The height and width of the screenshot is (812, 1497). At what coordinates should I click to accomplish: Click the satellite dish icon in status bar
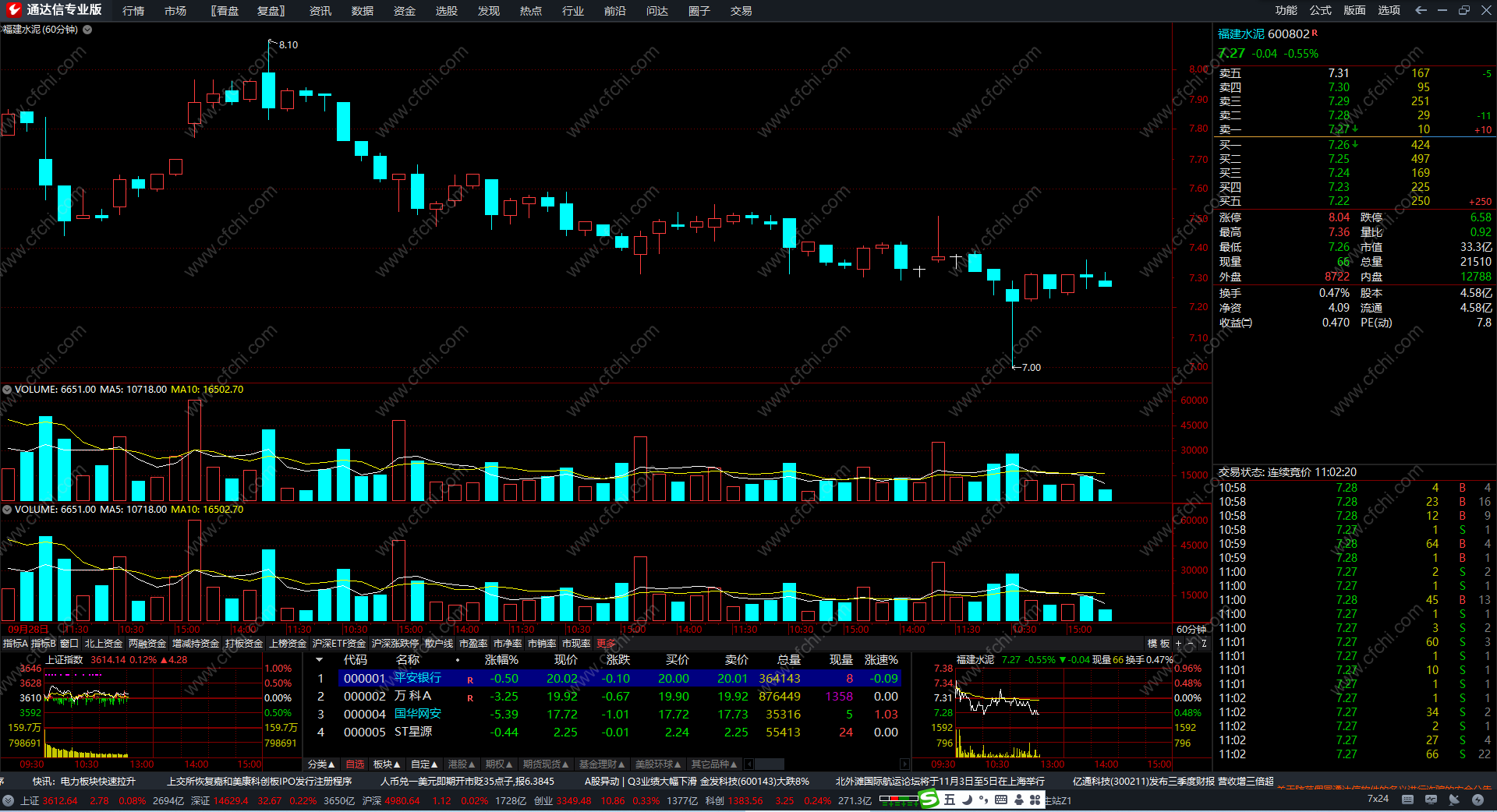[x=1455, y=800]
